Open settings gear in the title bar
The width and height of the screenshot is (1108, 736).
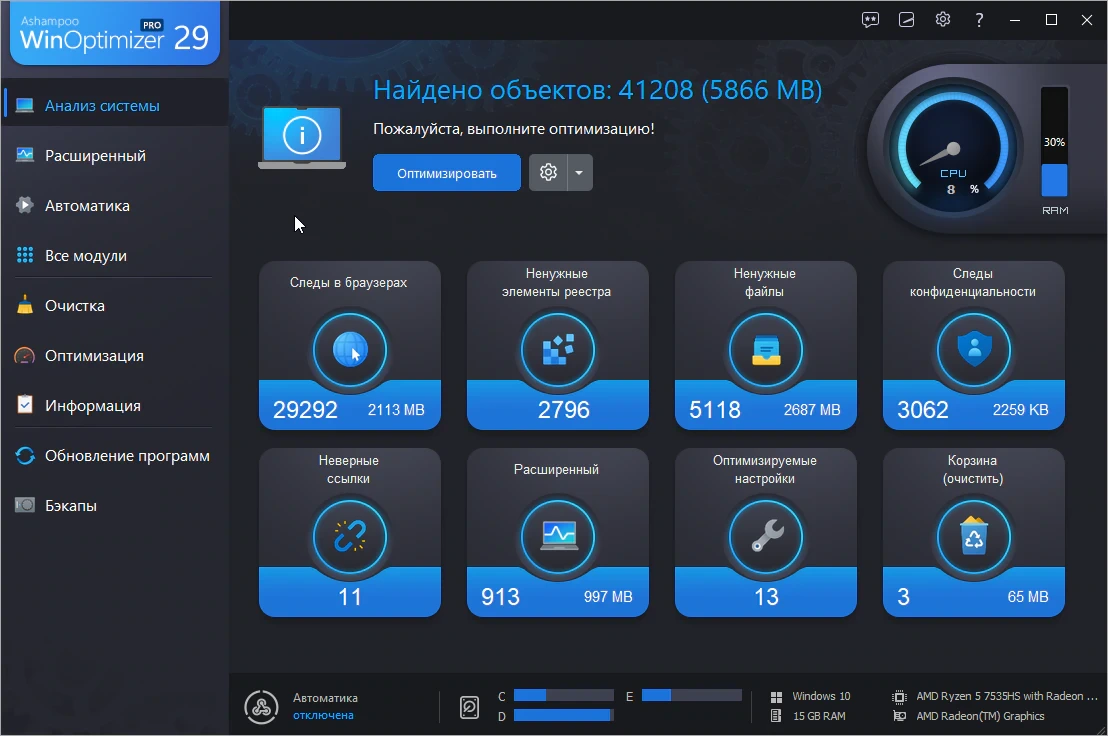tap(943, 19)
